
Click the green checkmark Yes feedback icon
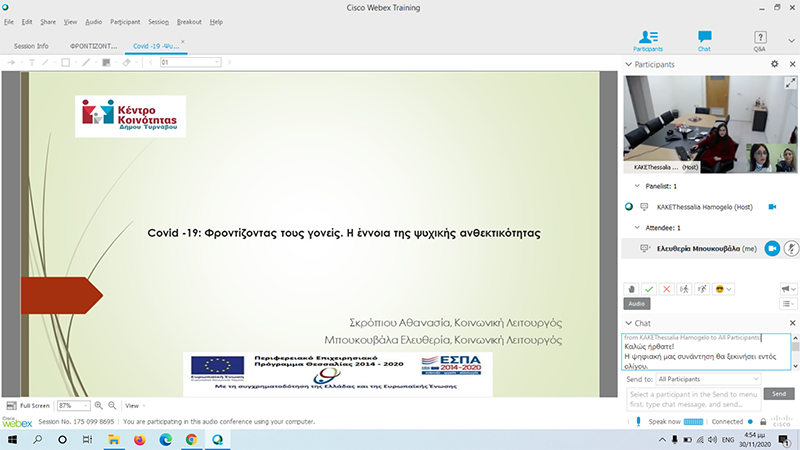pyautogui.click(x=647, y=289)
